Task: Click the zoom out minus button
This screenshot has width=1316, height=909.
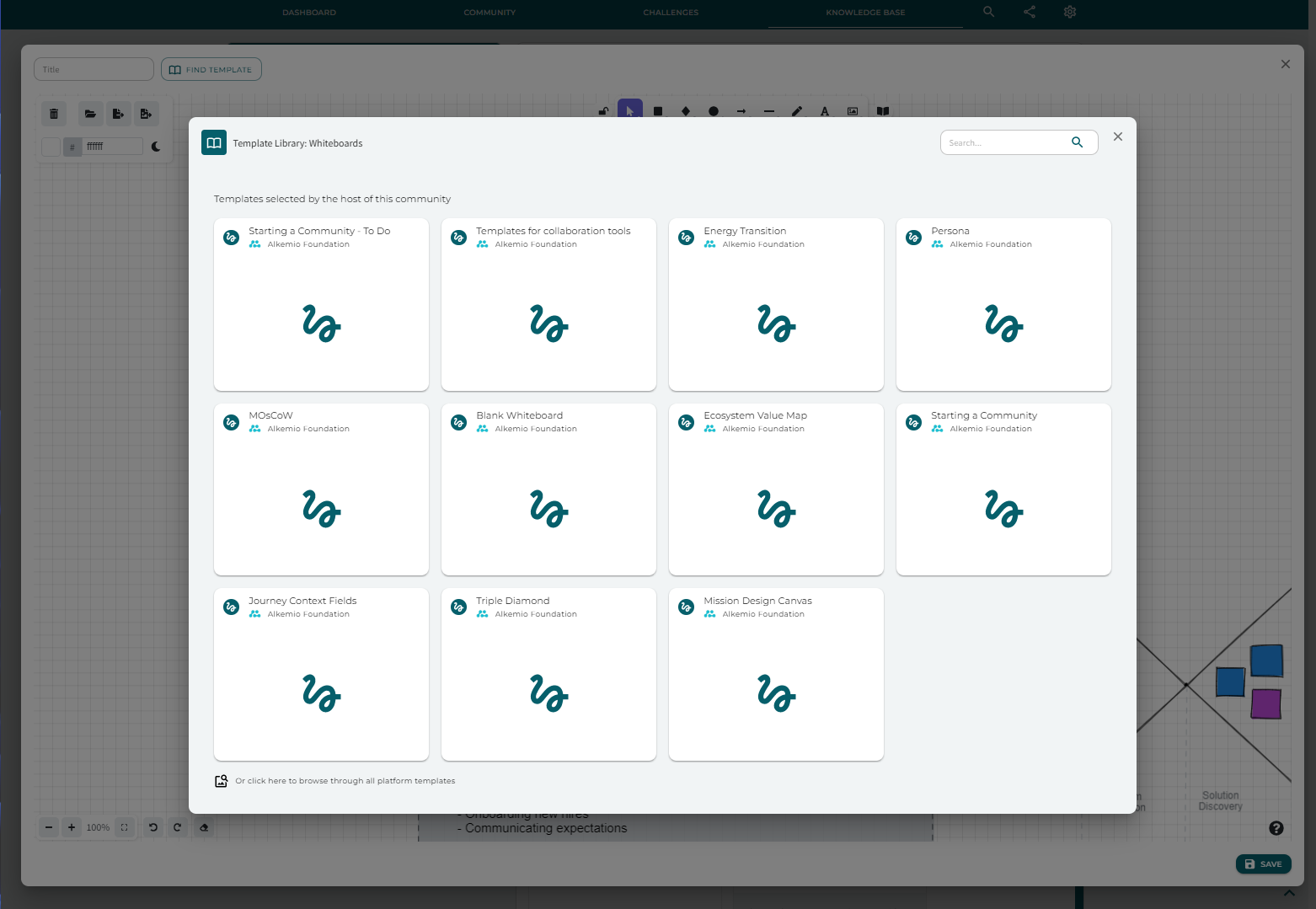Action: [x=49, y=827]
